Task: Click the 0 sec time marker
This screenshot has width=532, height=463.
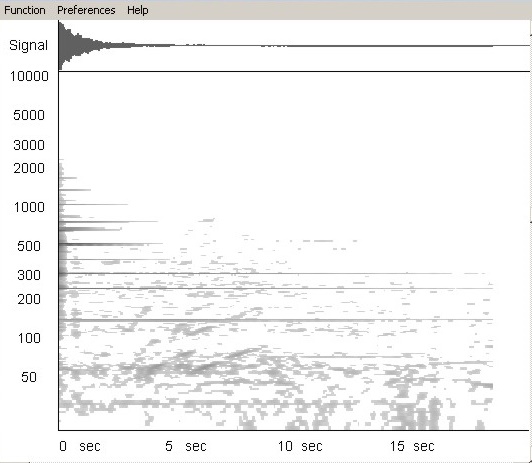Action: coord(80,446)
